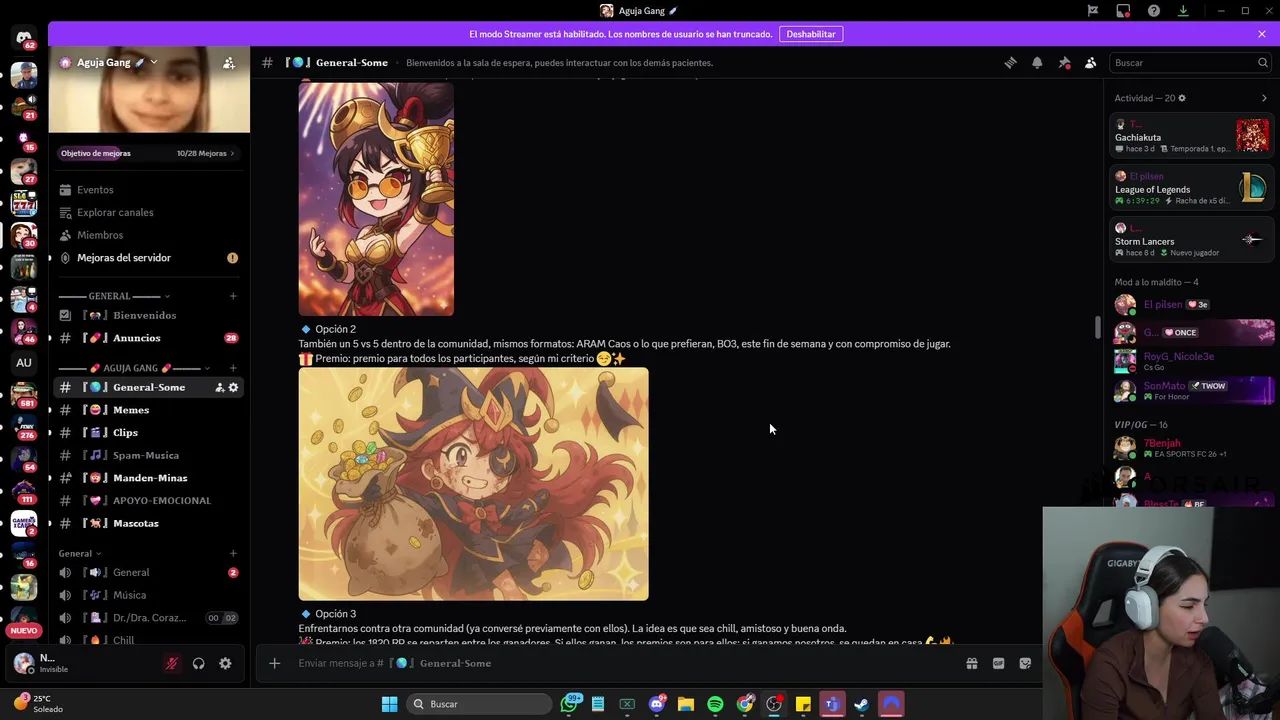Click the green download update icon
The width and height of the screenshot is (1280, 720).
click(x=1183, y=11)
